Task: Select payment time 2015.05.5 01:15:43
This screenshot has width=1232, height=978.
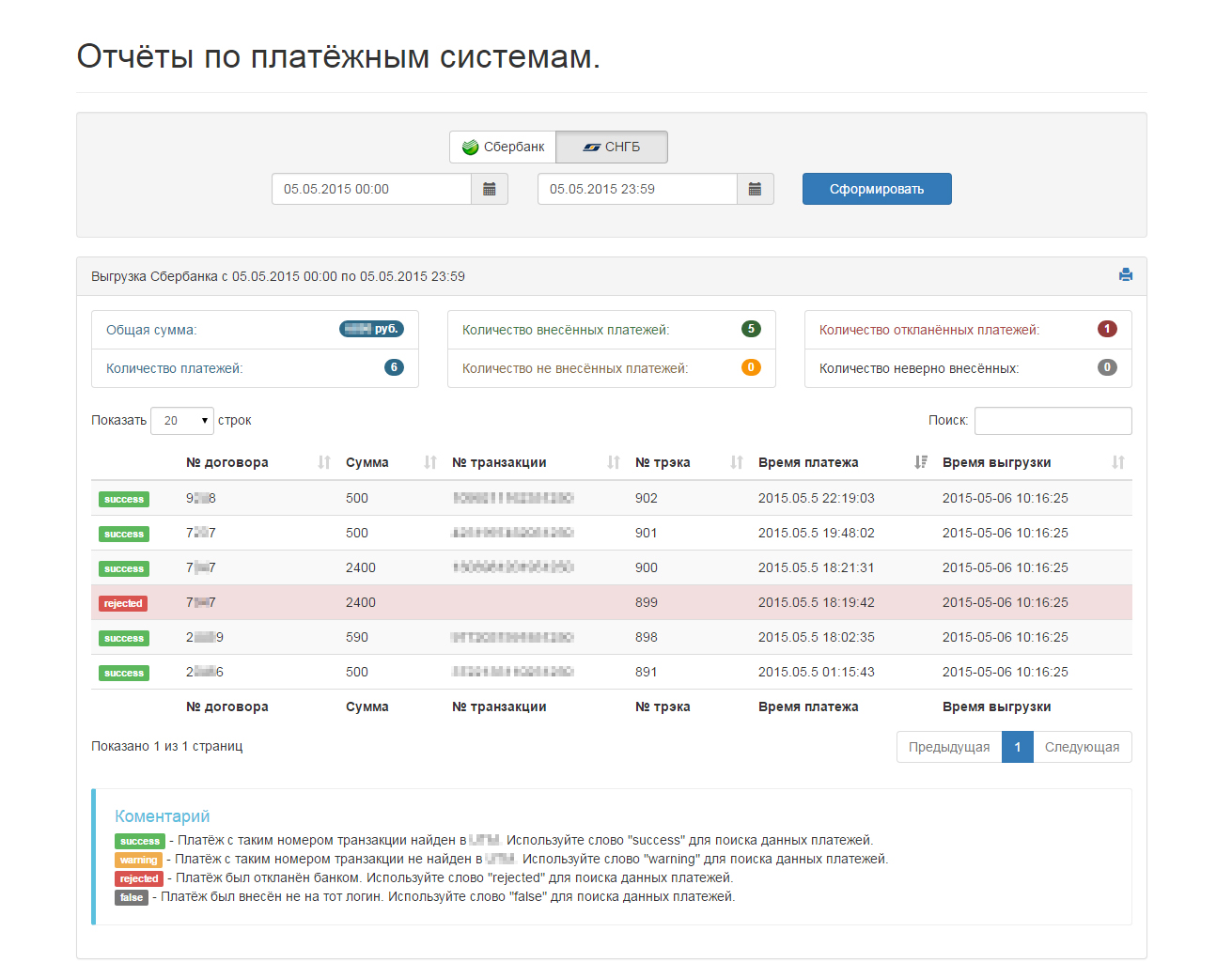Action: pos(817,672)
